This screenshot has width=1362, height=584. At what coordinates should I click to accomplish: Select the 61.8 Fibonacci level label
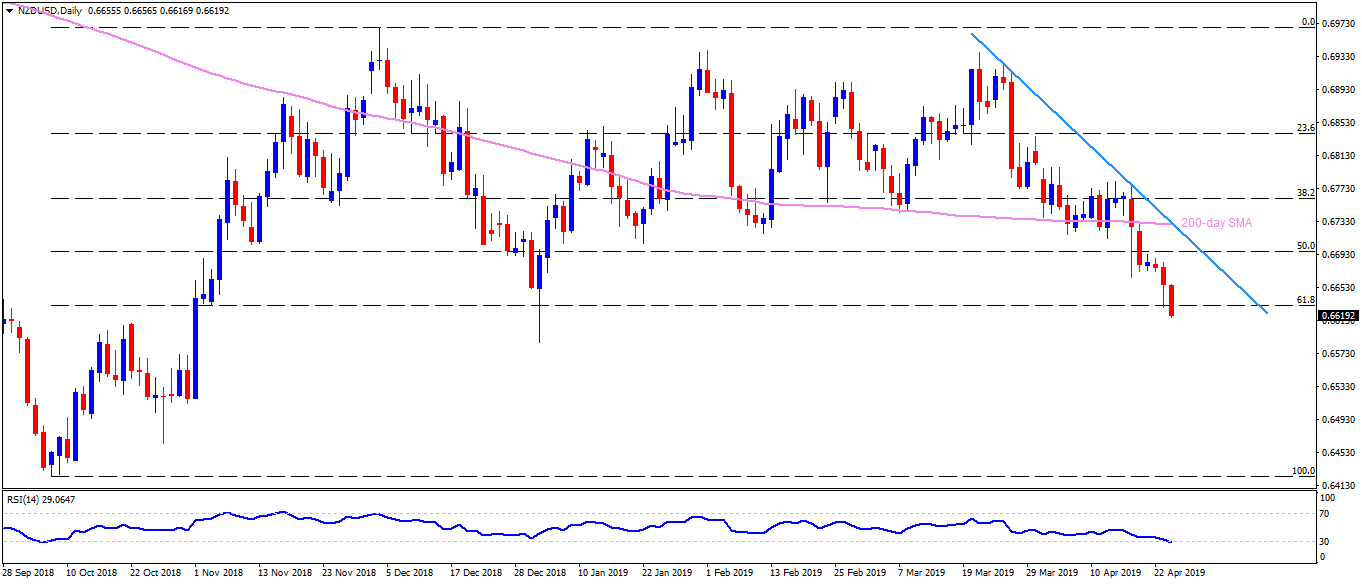tap(1304, 299)
